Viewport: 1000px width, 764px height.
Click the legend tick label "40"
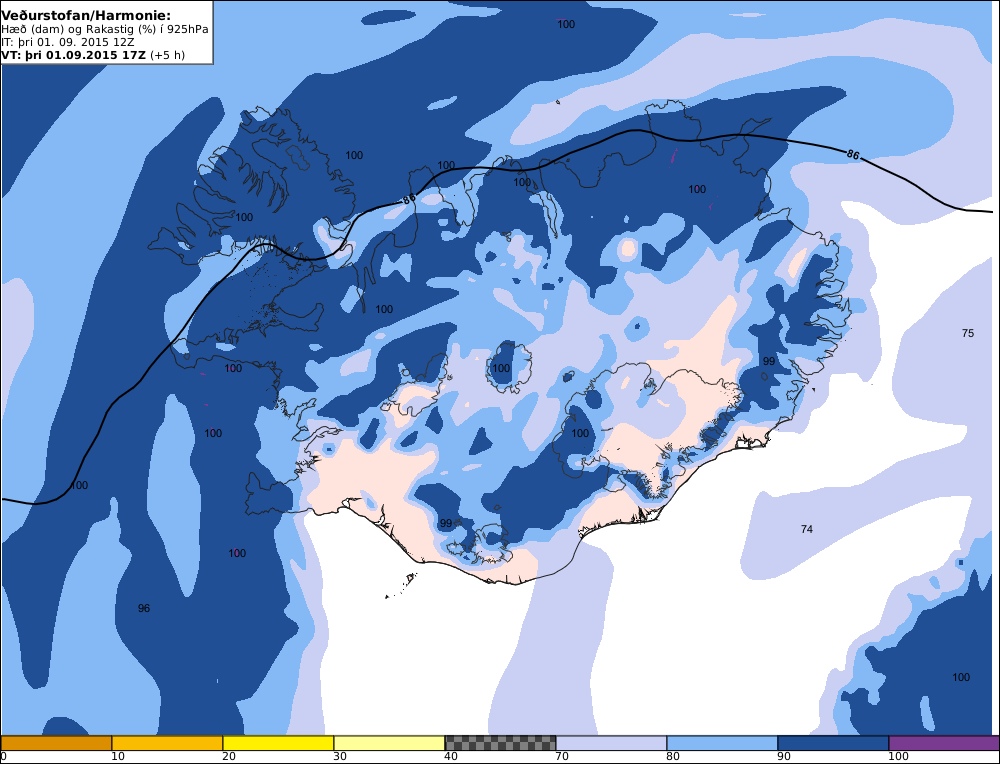click(x=451, y=756)
